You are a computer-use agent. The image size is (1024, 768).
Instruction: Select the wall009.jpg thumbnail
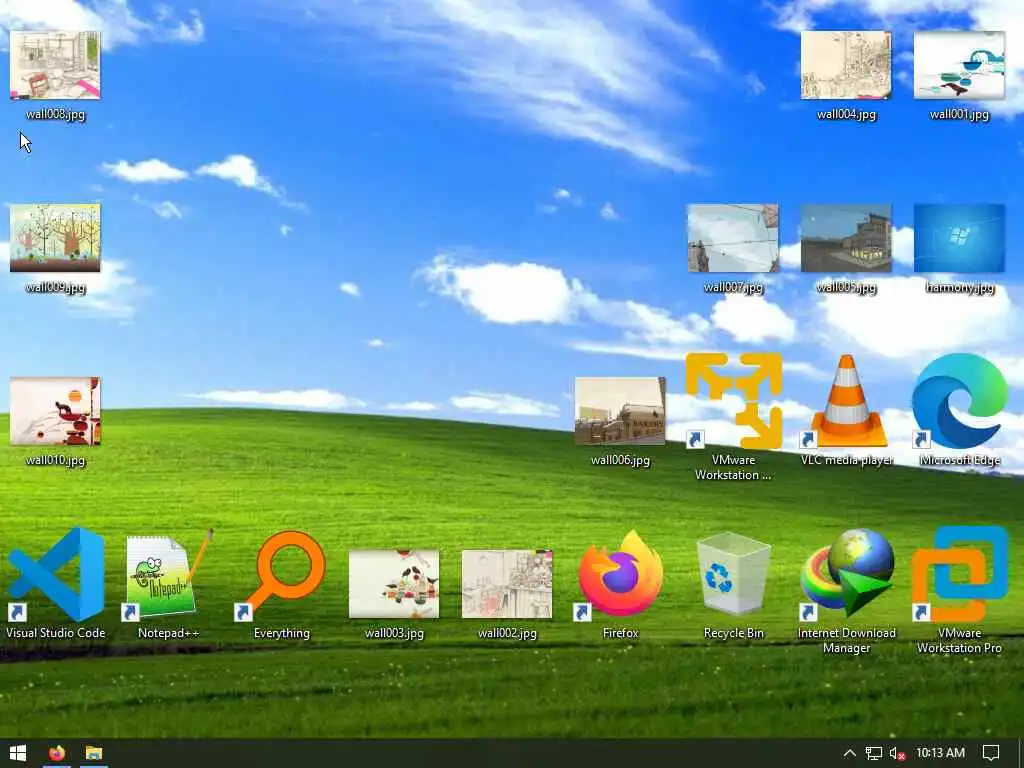56,238
